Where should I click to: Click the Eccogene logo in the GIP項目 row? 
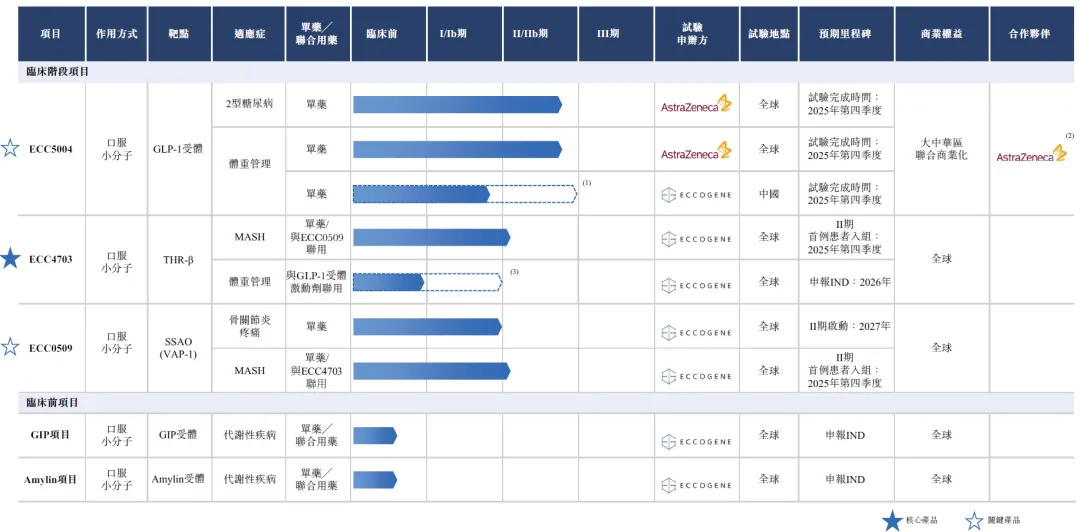pos(696,436)
